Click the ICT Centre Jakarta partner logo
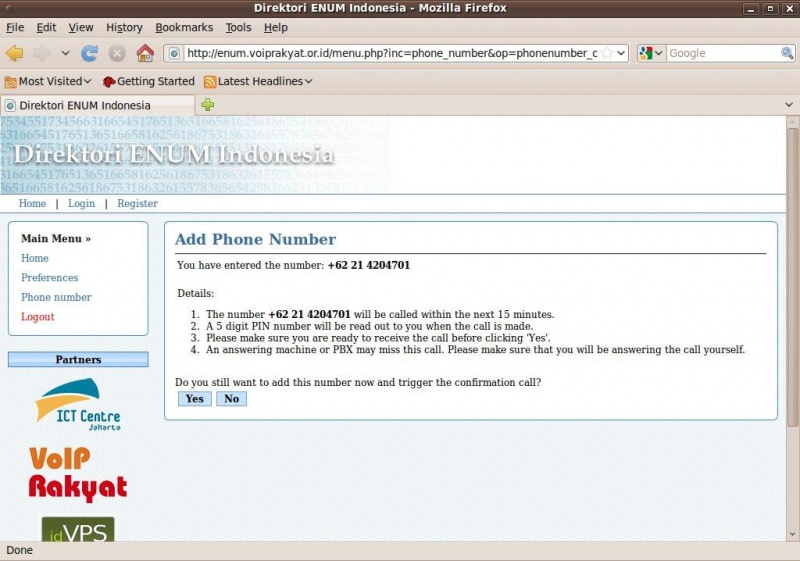The image size is (800, 561). pos(77,404)
